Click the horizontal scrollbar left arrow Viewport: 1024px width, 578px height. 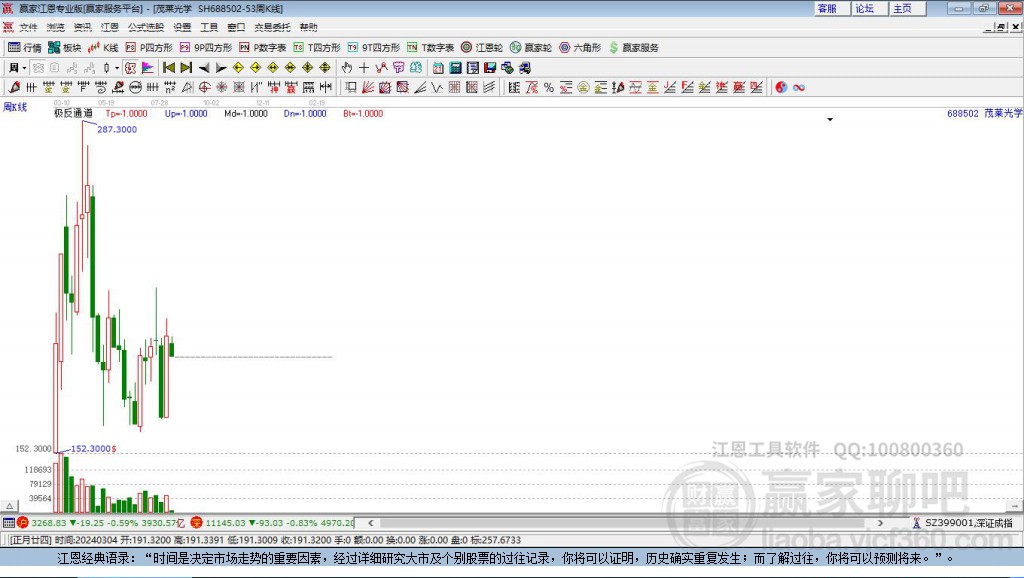coord(370,523)
